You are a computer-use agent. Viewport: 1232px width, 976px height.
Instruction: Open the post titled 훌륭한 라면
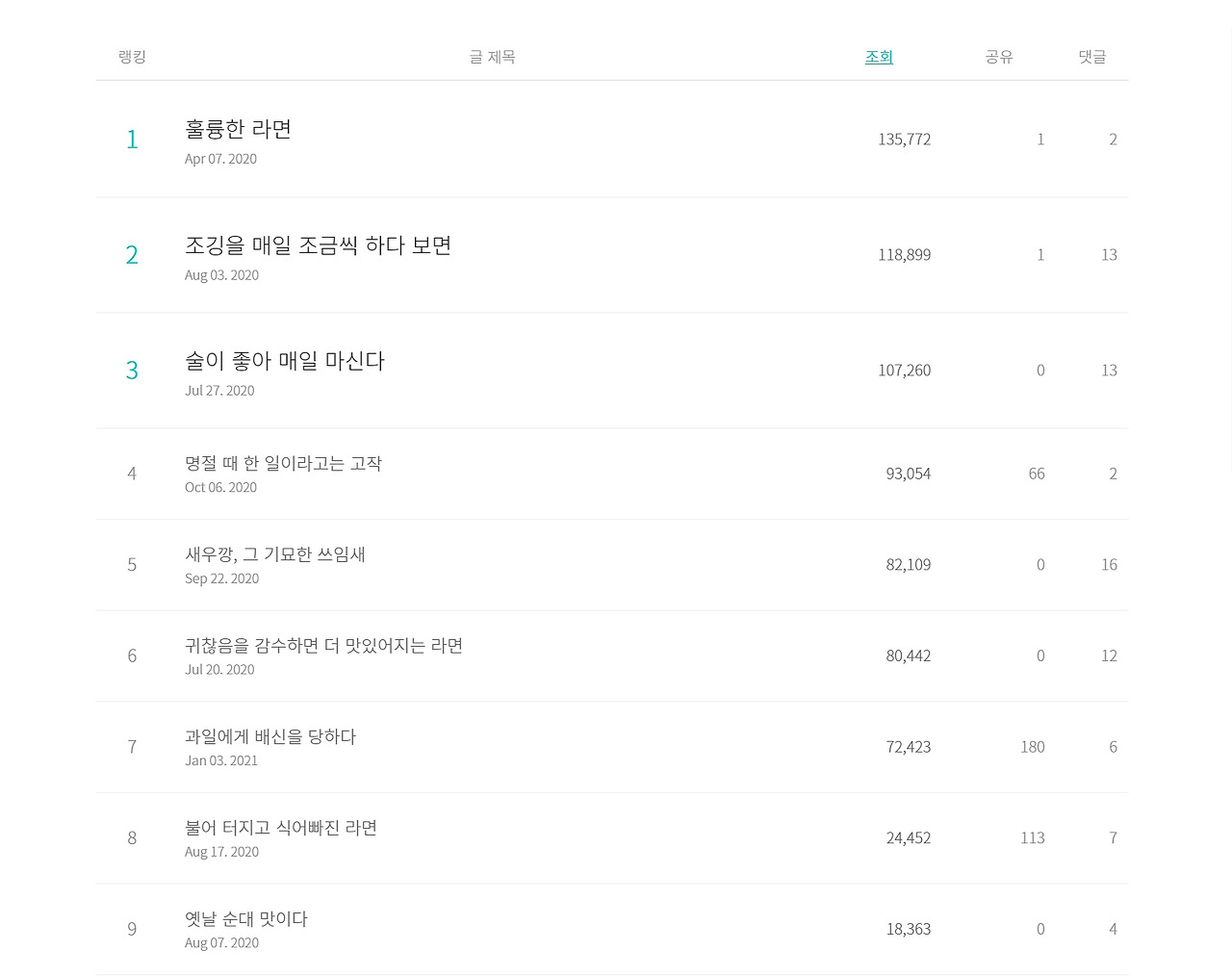pyautogui.click(x=238, y=129)
